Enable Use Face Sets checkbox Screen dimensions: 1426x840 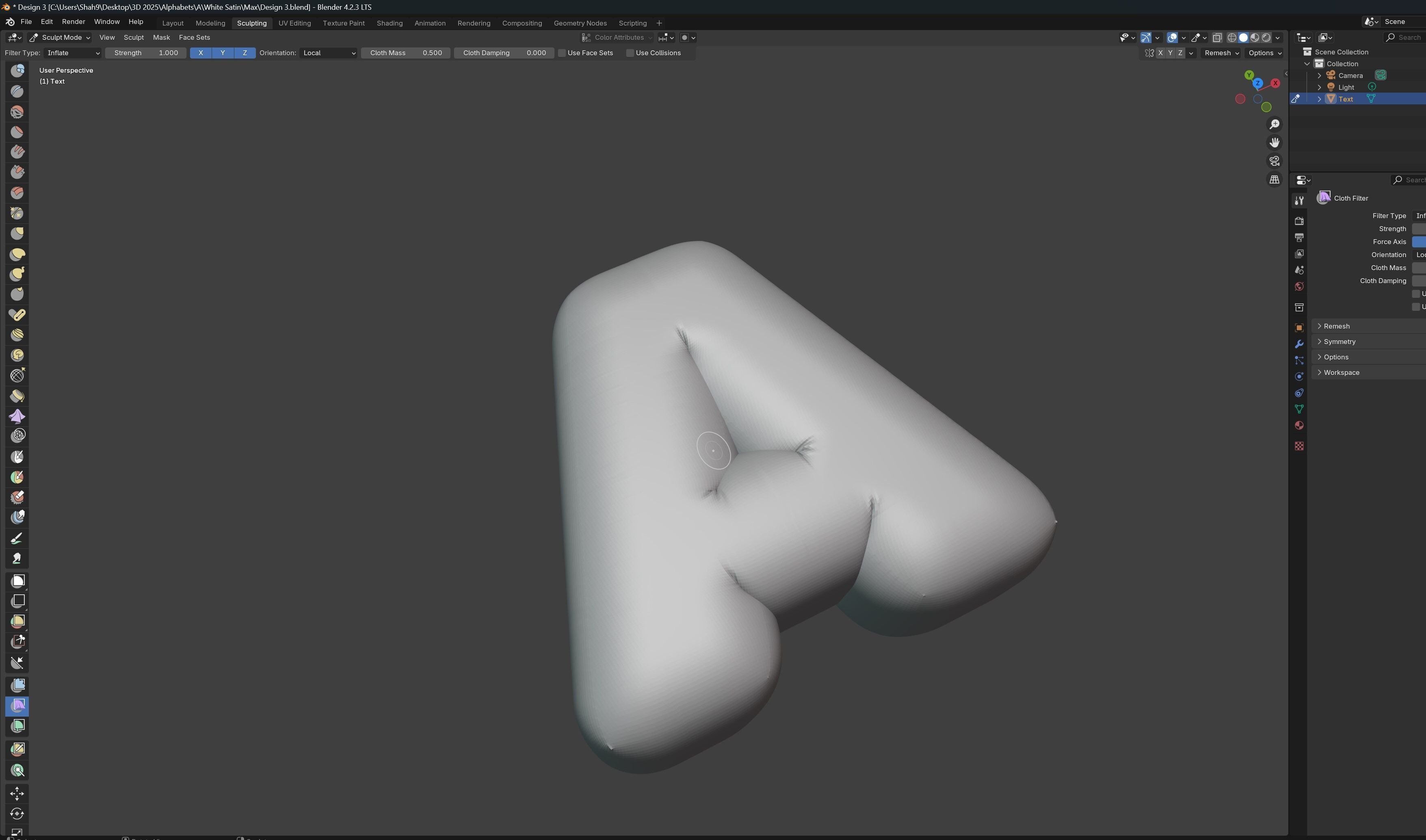point(562,53)
